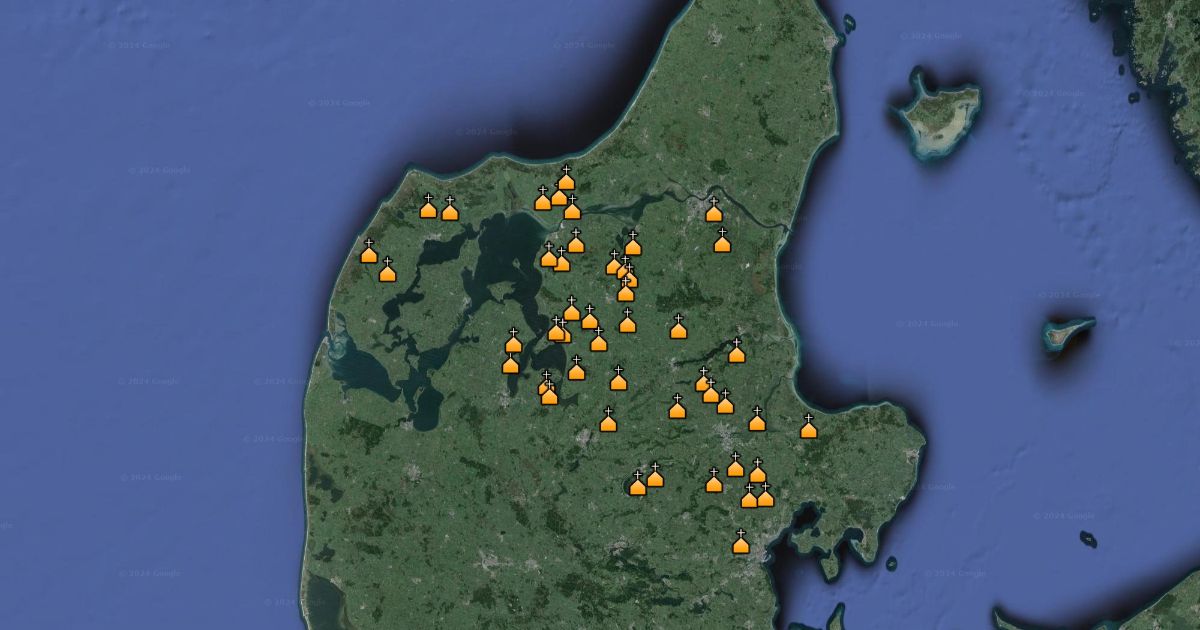Select the southernmost church marker on the map

click(741, 542)
